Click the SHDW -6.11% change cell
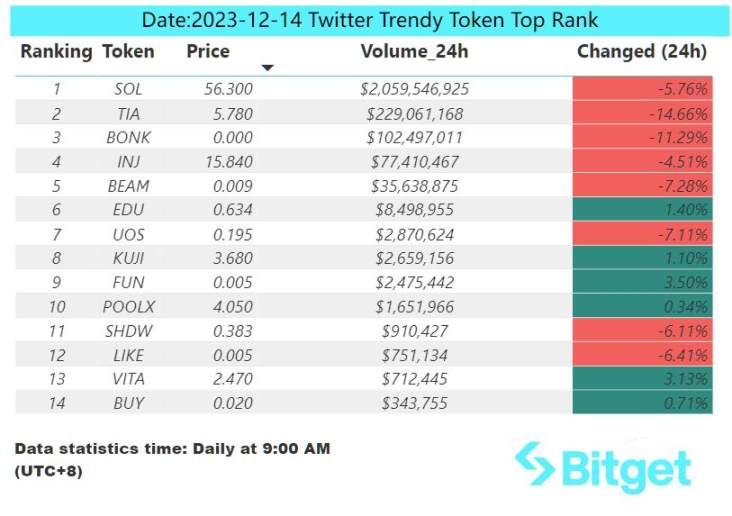 642,331
